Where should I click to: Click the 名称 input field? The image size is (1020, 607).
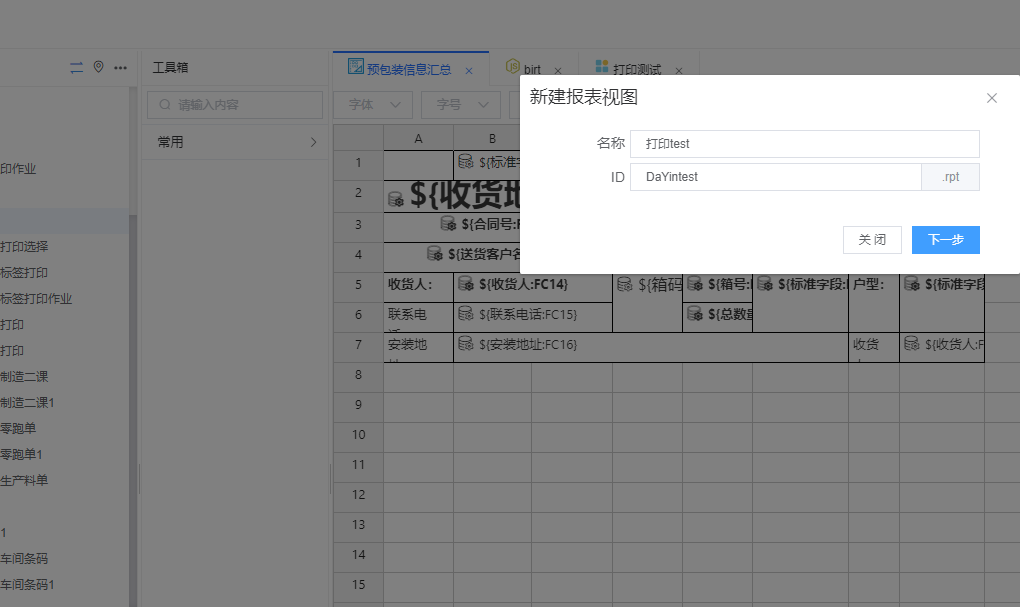pyautogui.click(x=804, y=144)
